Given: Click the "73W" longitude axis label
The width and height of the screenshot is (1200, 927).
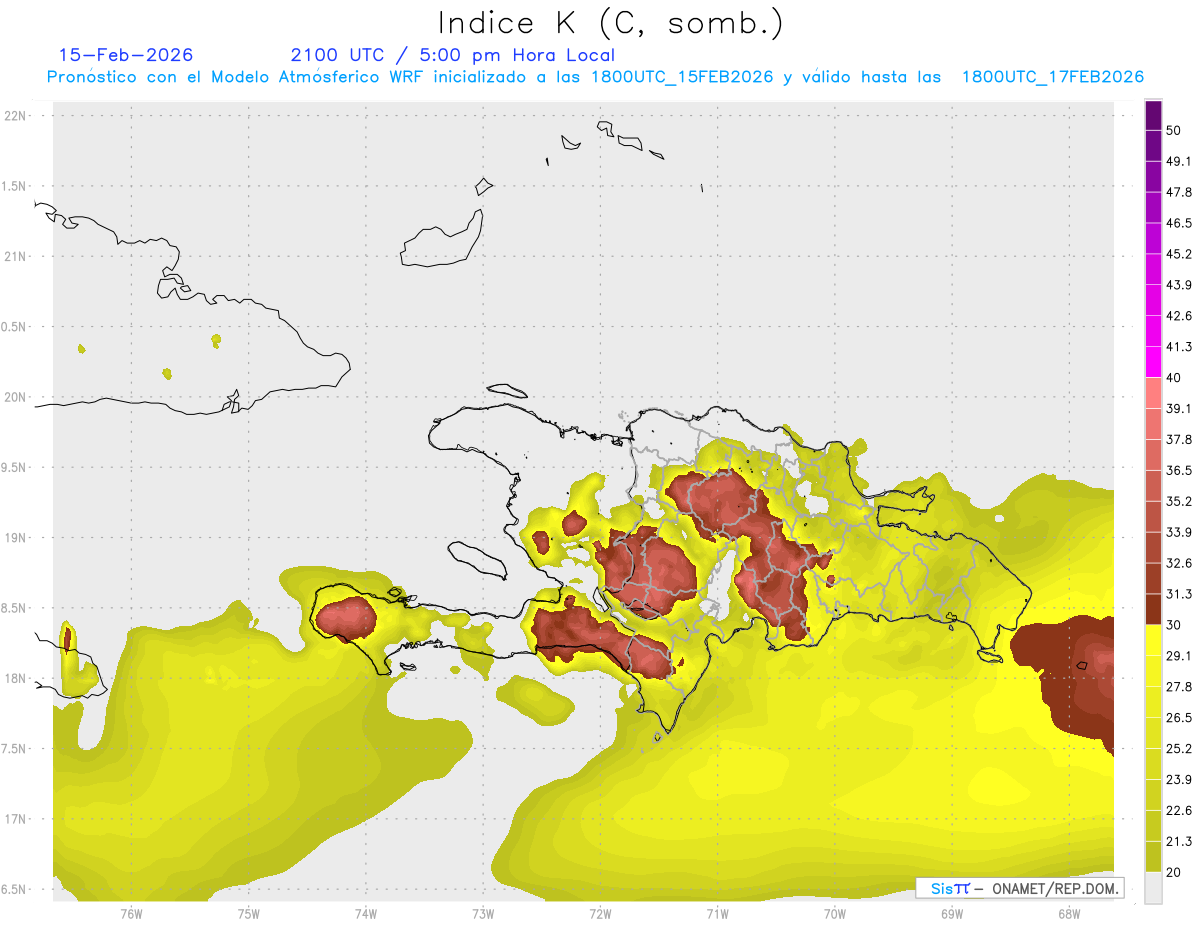Looking at the screenshot, I should 483,914.
